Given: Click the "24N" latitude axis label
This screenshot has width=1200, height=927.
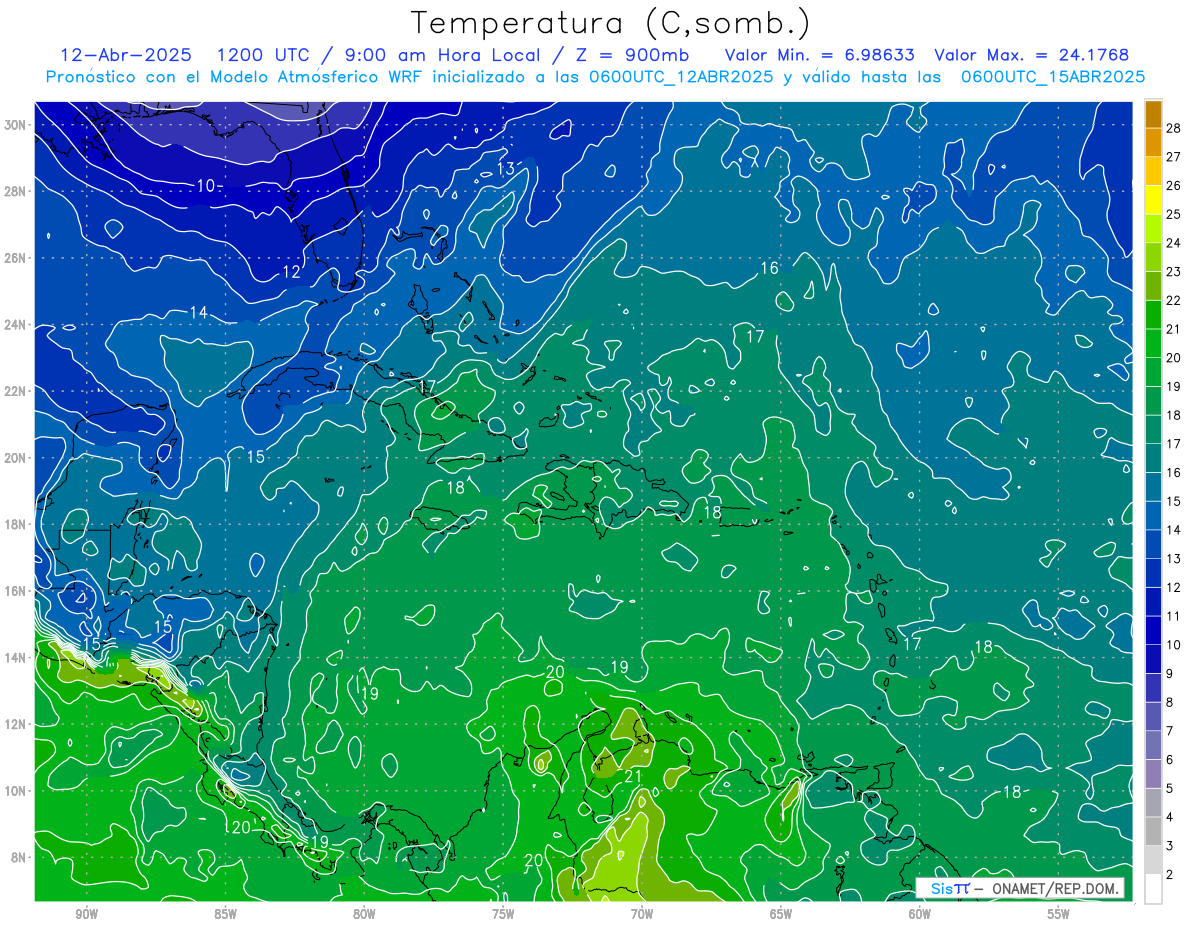Looking at the screenshot, I should 14,324.
